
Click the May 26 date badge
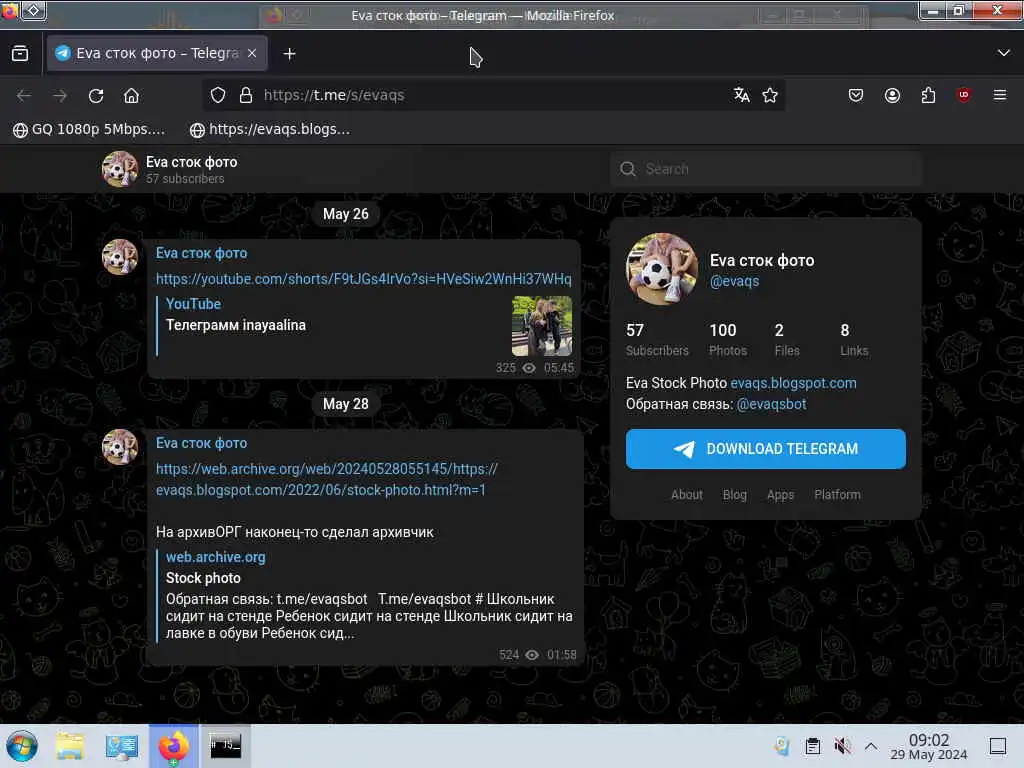pos(345,214)
